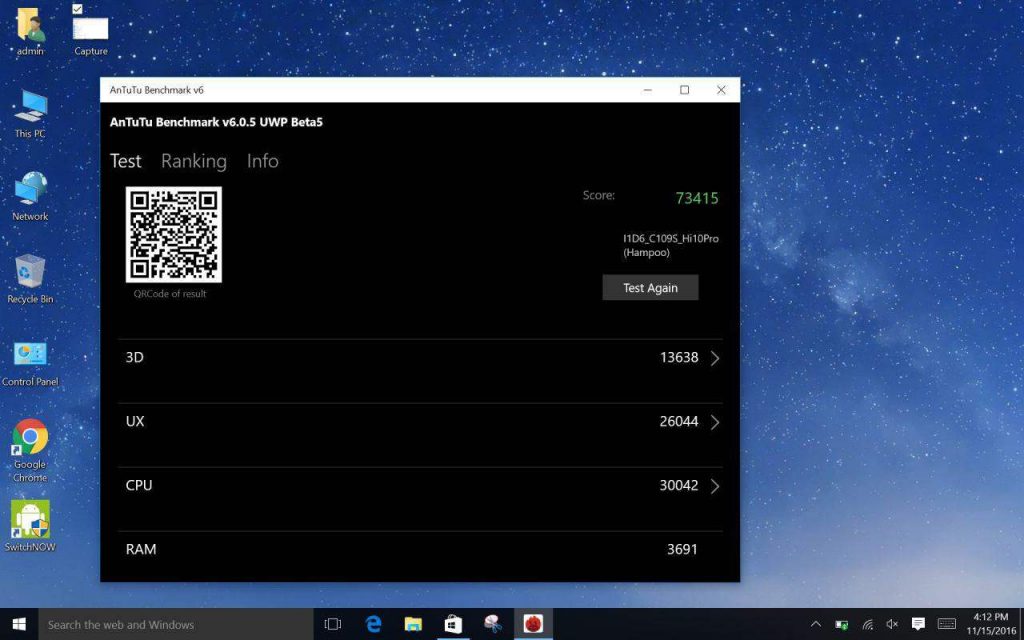Open File Explorer from the taskbar
Viewport: 1024px width, 640px height.
click(x=413, y=624)
